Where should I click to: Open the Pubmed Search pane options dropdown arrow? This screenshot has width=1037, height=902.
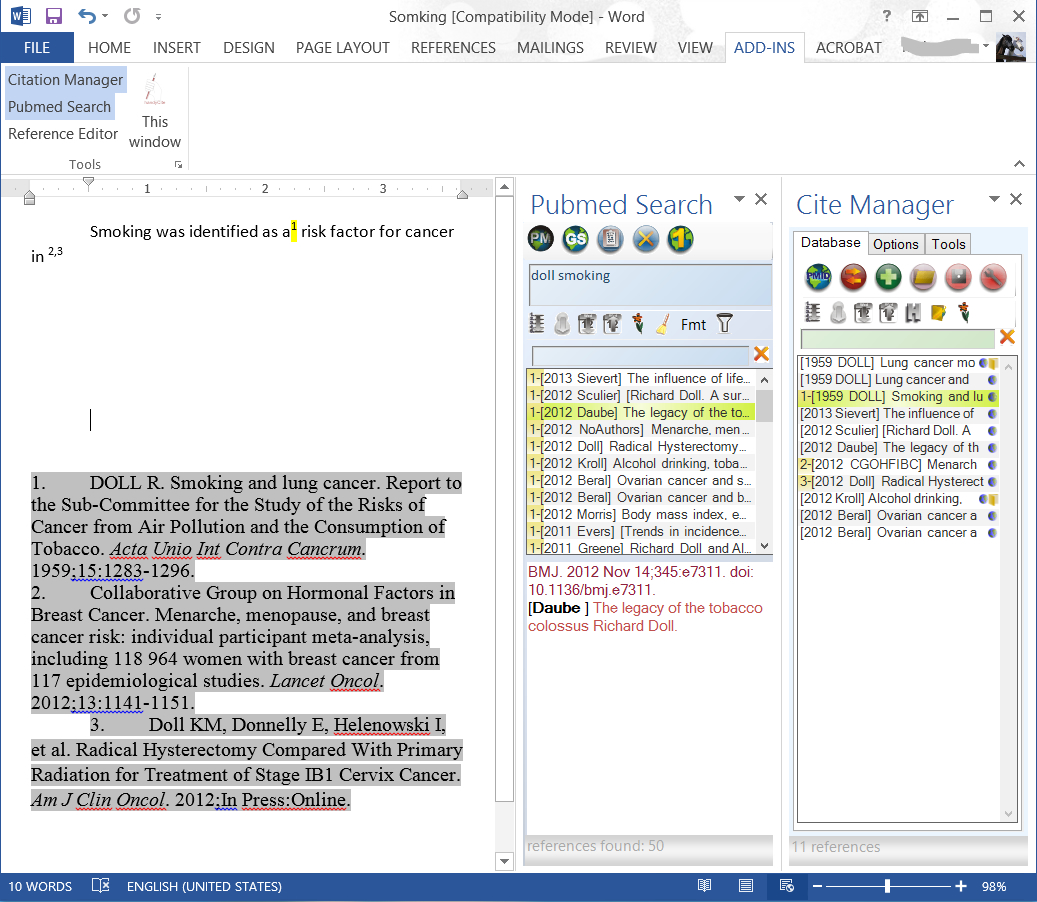point(740,199)
